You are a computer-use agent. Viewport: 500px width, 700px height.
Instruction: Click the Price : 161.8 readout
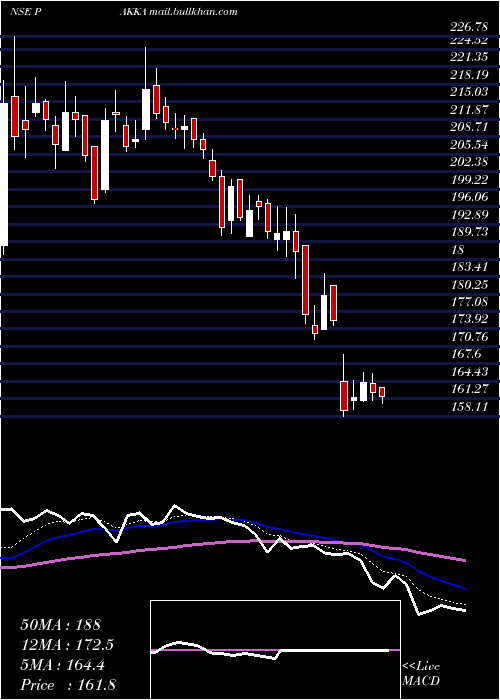68,685
